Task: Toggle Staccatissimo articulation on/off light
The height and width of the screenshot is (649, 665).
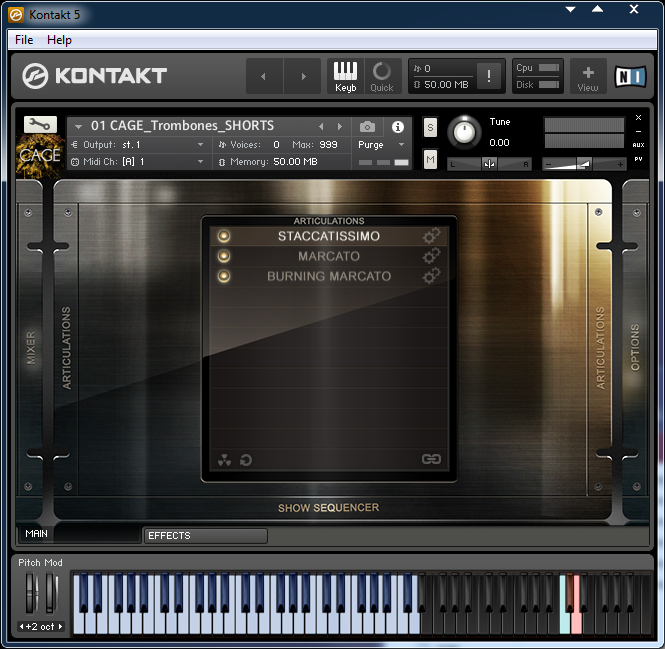Action: pos(224,236)
